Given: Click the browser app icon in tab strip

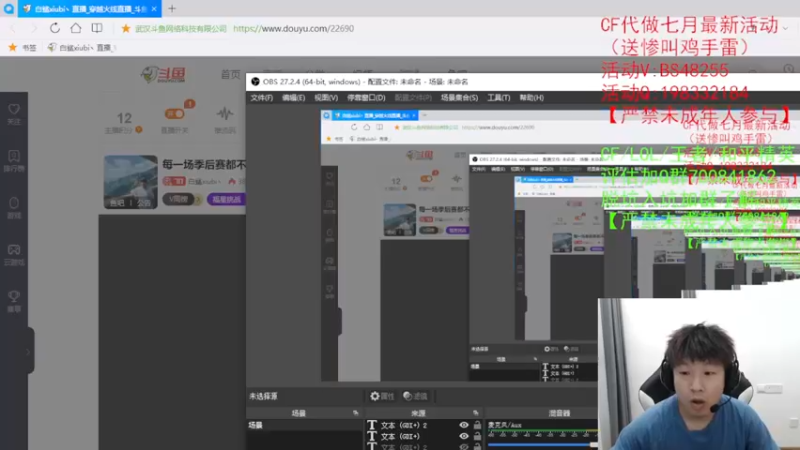Looking at the screenshot, I should coord(8,8).
